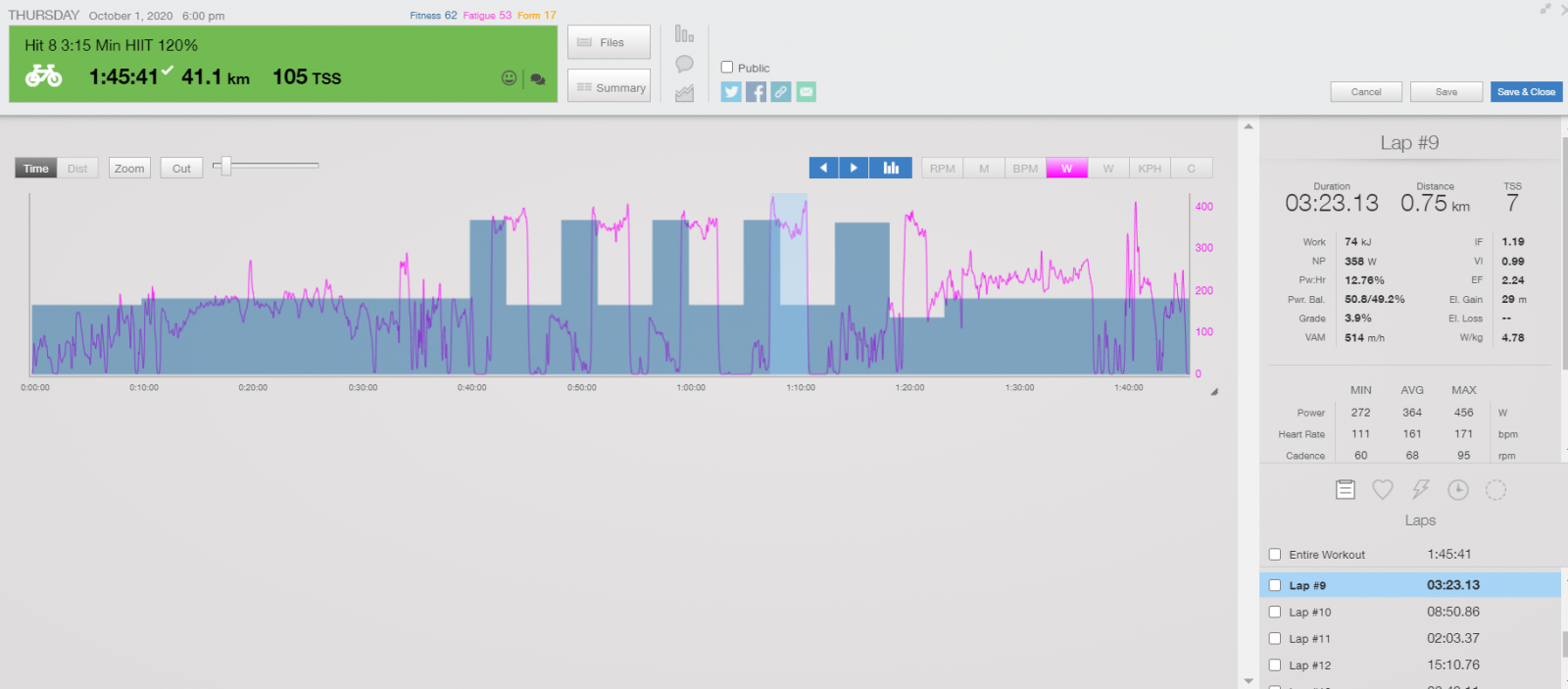
Task: Select Entire Workout duration 1:45:41
Action: pos(1449,554)
